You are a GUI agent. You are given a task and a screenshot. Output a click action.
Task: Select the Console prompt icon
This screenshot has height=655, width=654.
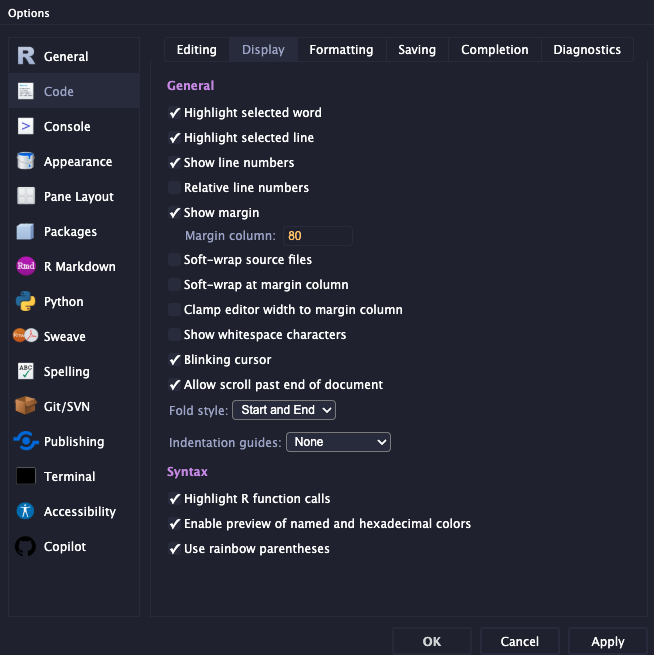(26, 127)
